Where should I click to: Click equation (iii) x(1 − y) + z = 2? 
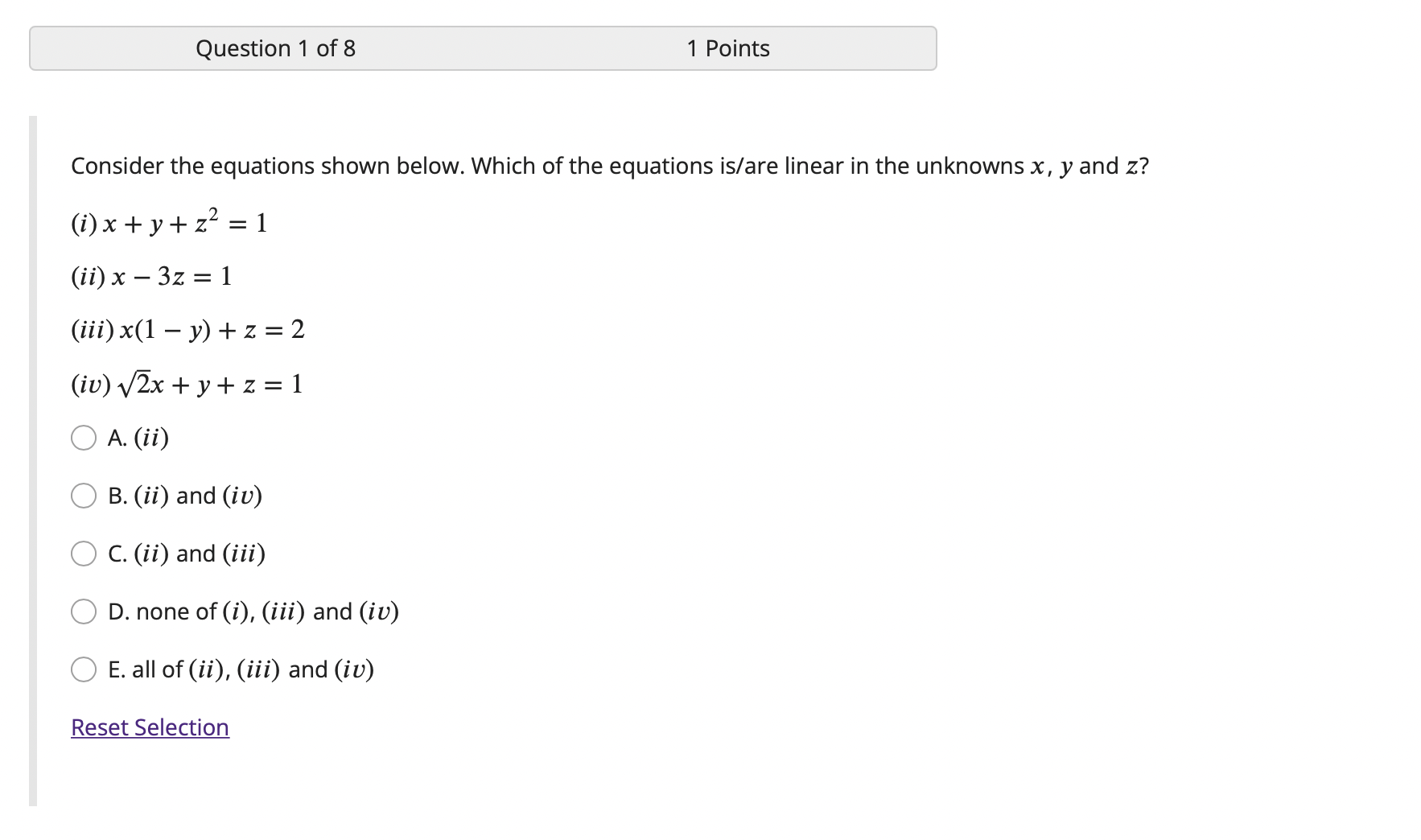pyautogui.click(x=187, y=330)
